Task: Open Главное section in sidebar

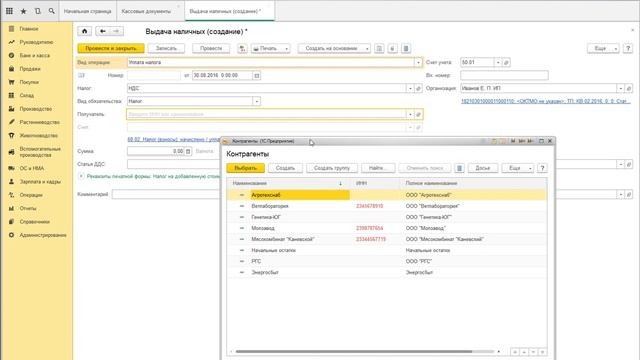Action: 29,29
